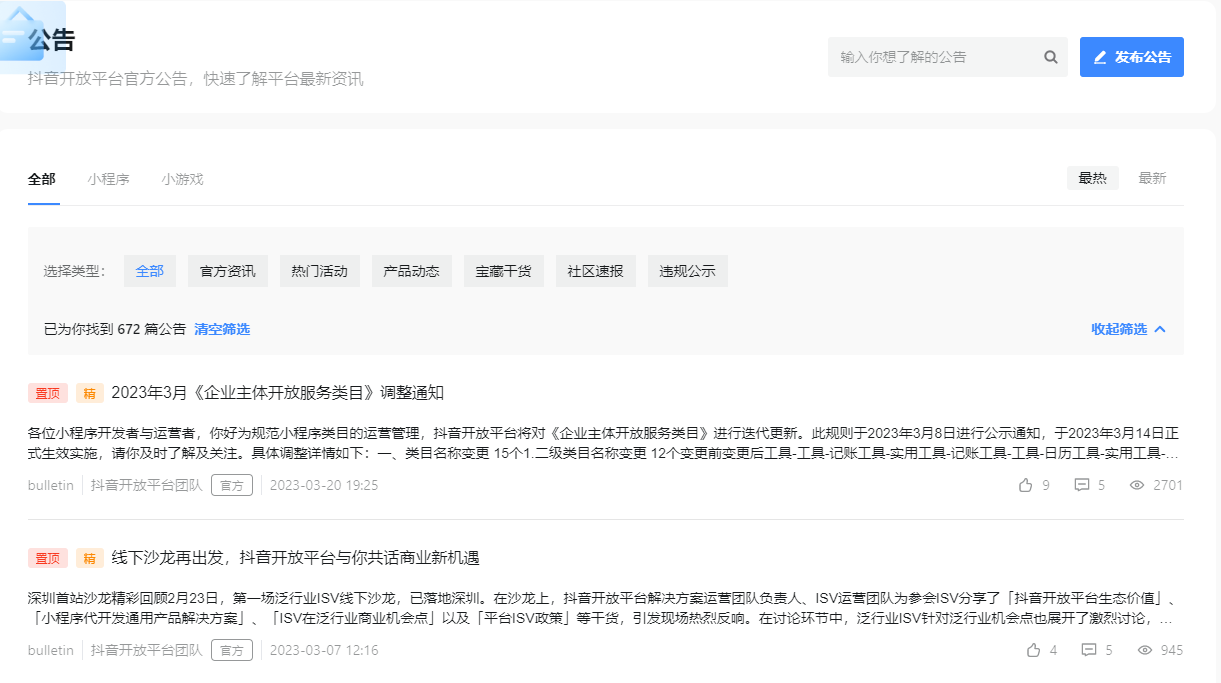Sort announcements by 最热
This screenshot has width=1221, height=683.
(x=1092, y=178)
